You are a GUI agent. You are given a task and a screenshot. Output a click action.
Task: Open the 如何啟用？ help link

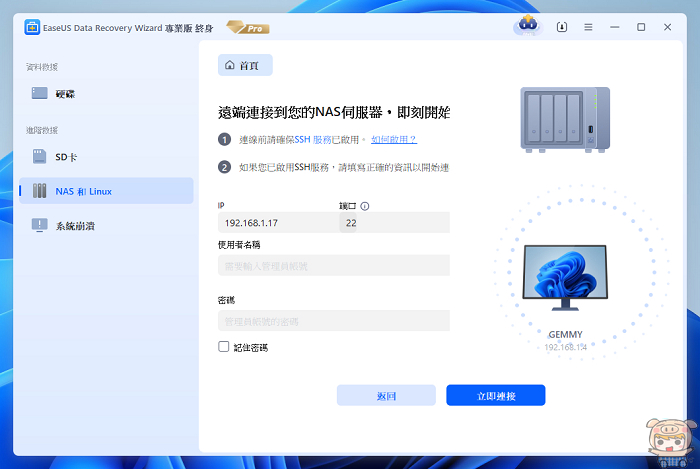pos(393,140)
